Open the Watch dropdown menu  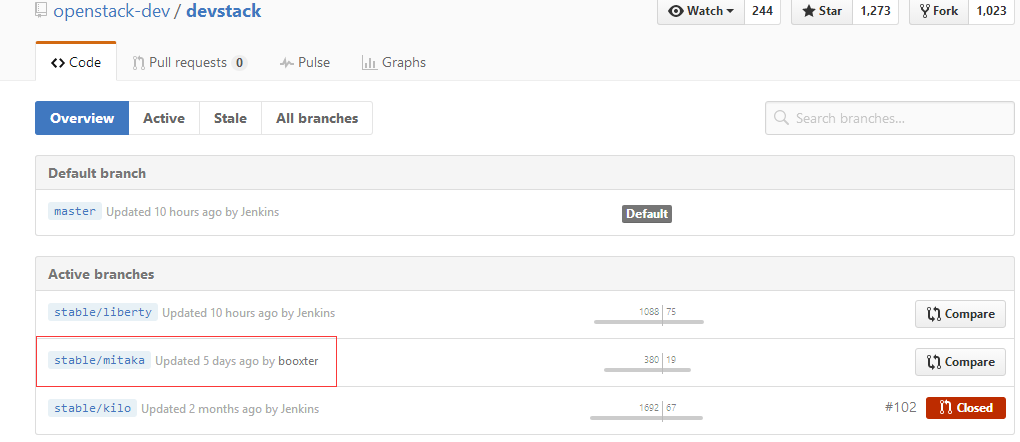(699, 11)
